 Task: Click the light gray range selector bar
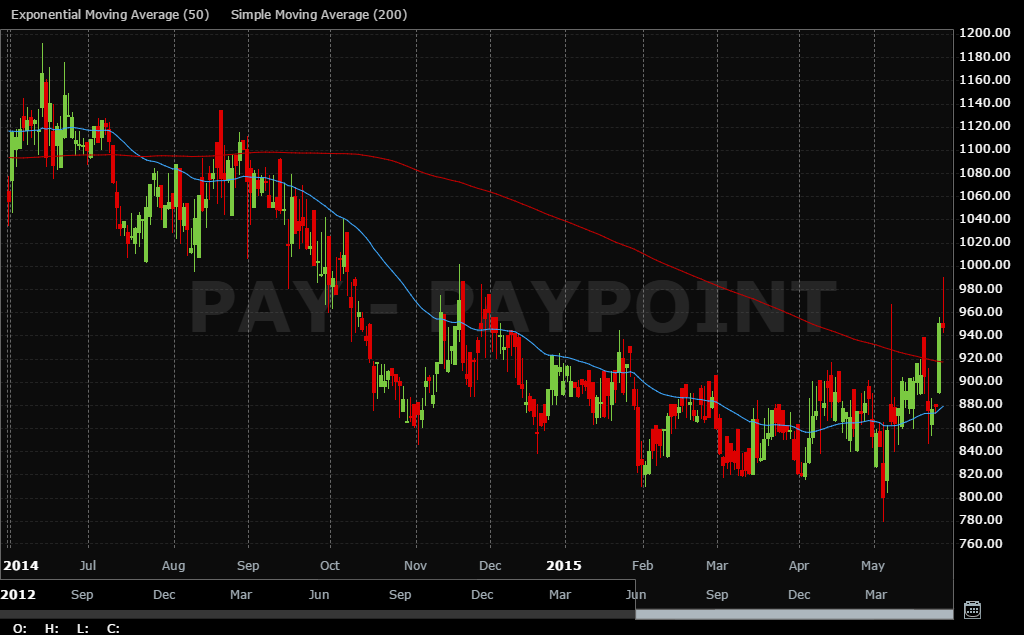(x=793, y=614)
